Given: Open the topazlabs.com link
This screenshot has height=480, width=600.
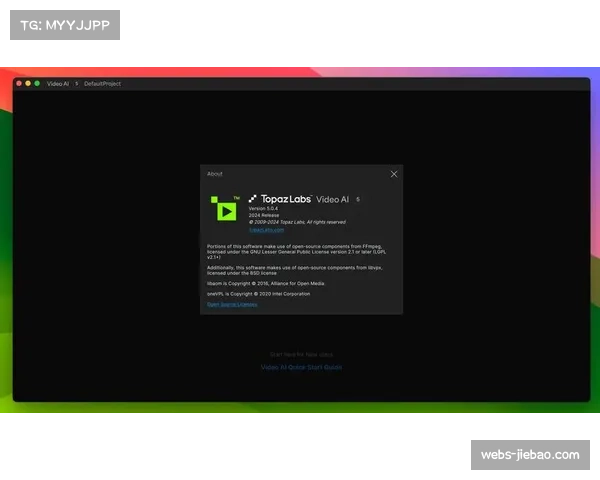Looking at the screenshot, I should click(266, 230).
